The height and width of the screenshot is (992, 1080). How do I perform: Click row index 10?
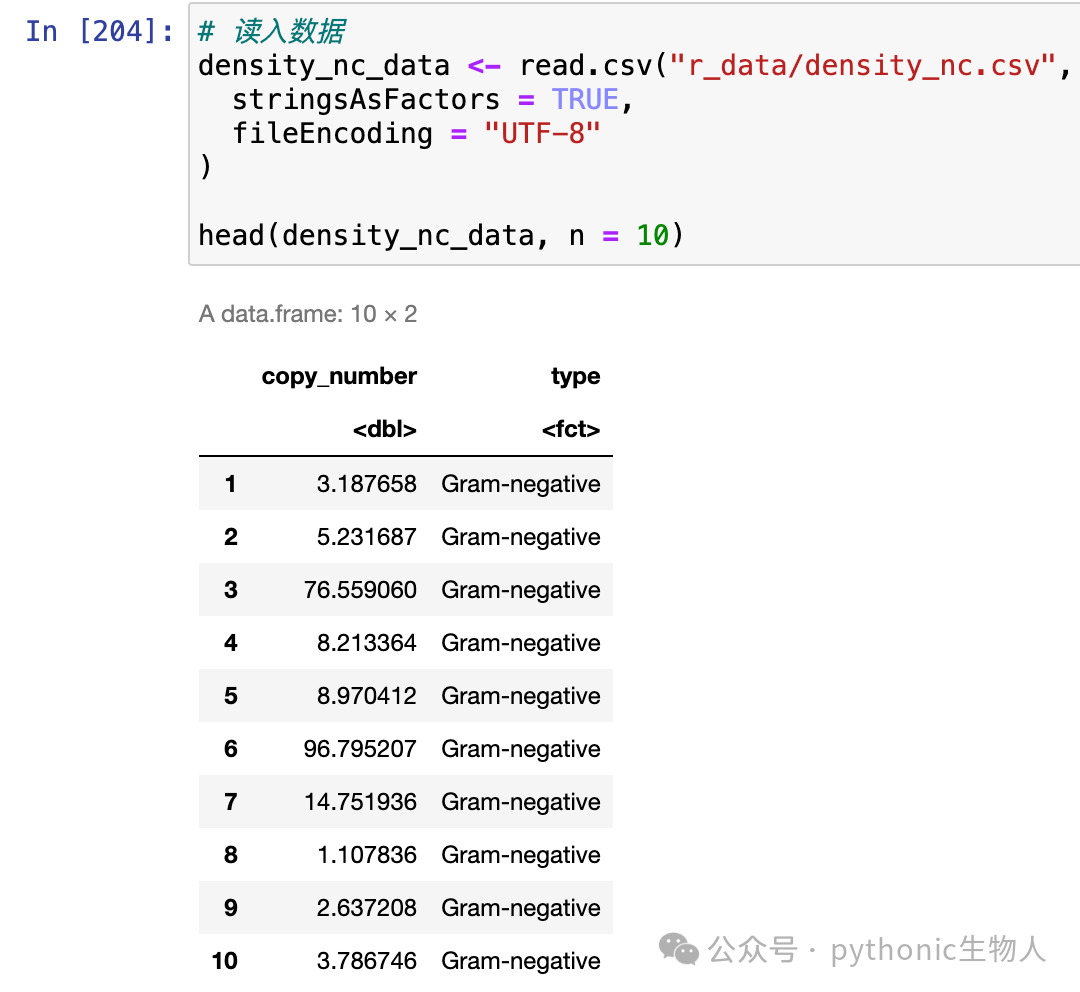[x=225, y=961]
